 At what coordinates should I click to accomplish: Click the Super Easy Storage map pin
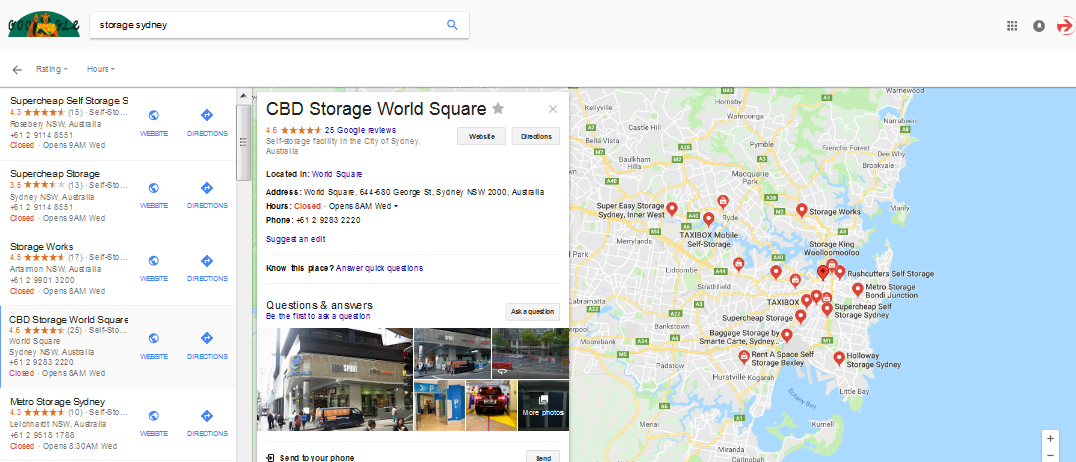[672, 208]
